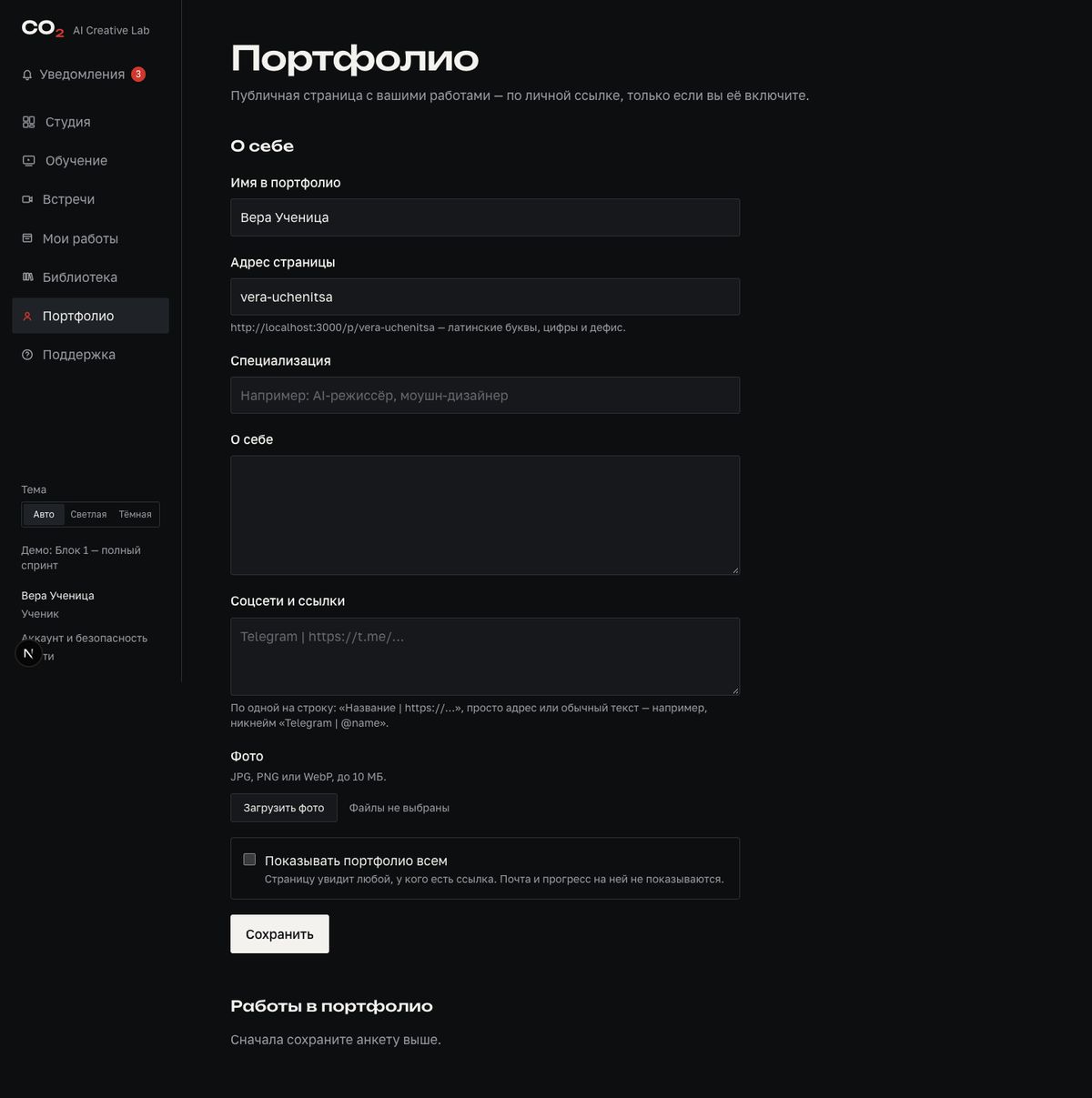
Task: Click the Работы в портфолио heading
Action: [331, 1006]
